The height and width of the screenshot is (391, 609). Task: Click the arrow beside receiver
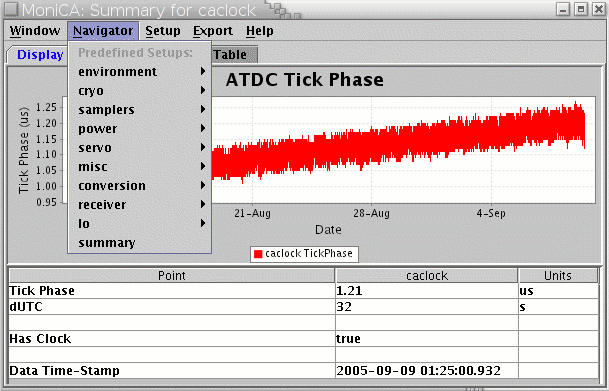[x=203, y=204]
